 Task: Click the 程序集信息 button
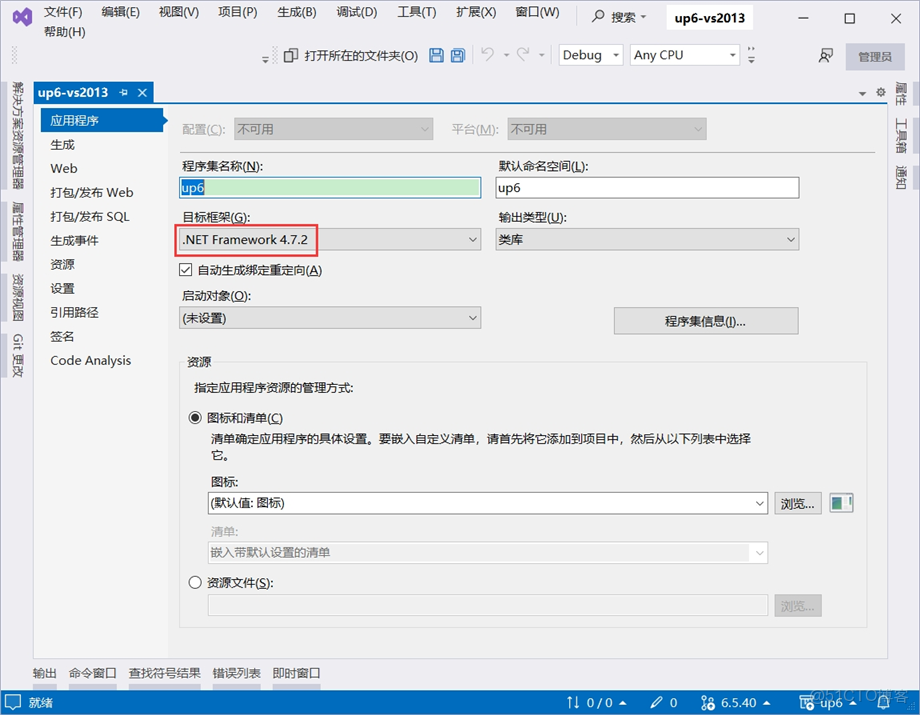click(705, 320)
